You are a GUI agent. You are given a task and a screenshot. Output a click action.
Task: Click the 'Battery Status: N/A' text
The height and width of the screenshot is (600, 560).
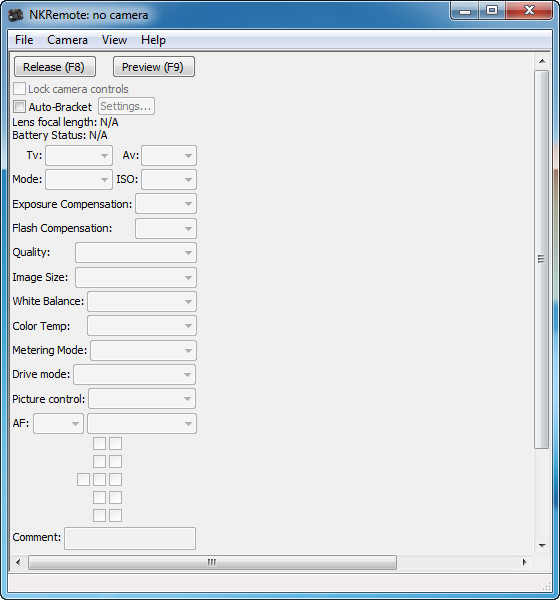[60, 135]
